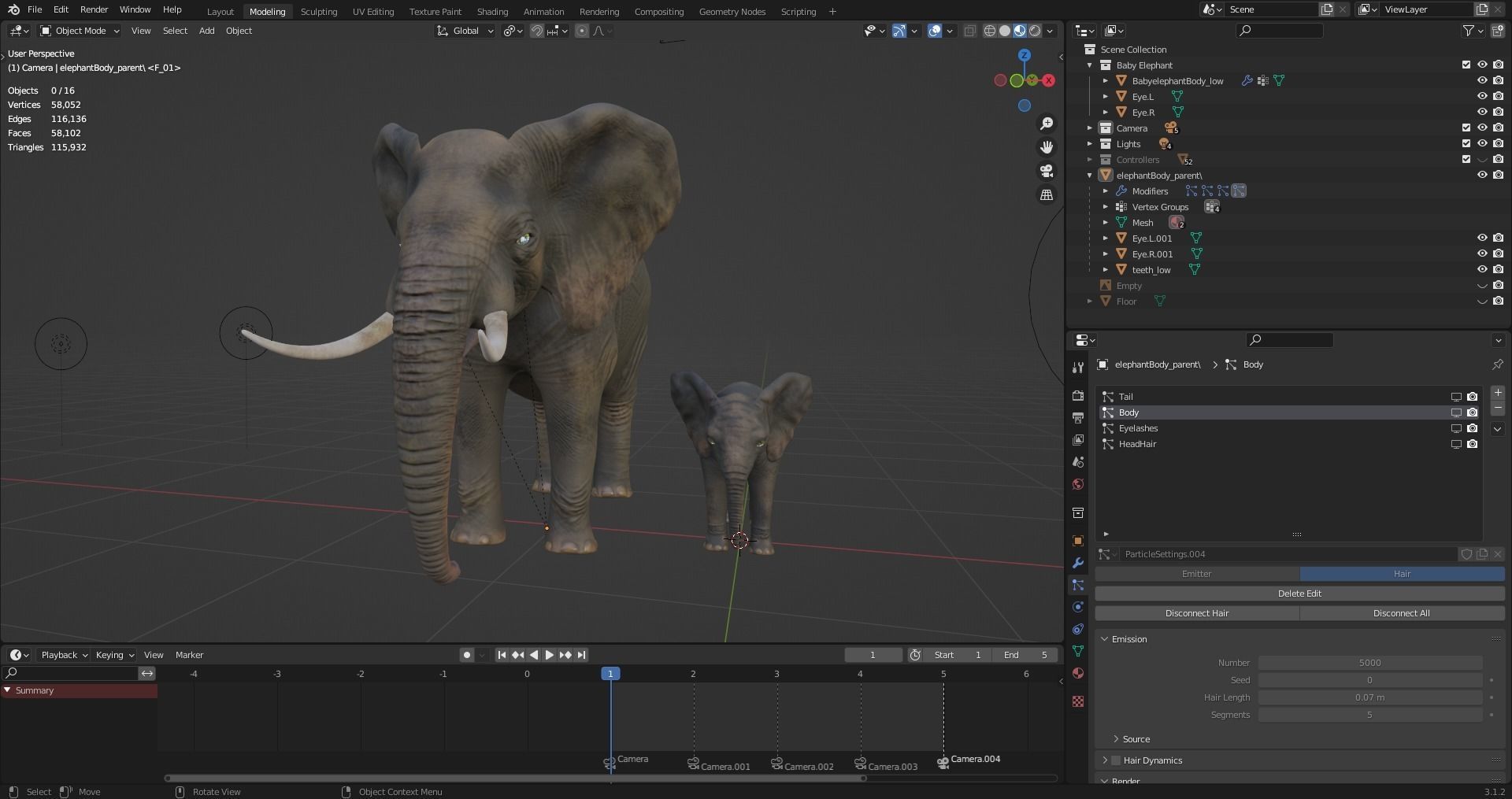
Task: Open the Modifier properties wrench tab
Action: 1078,563
